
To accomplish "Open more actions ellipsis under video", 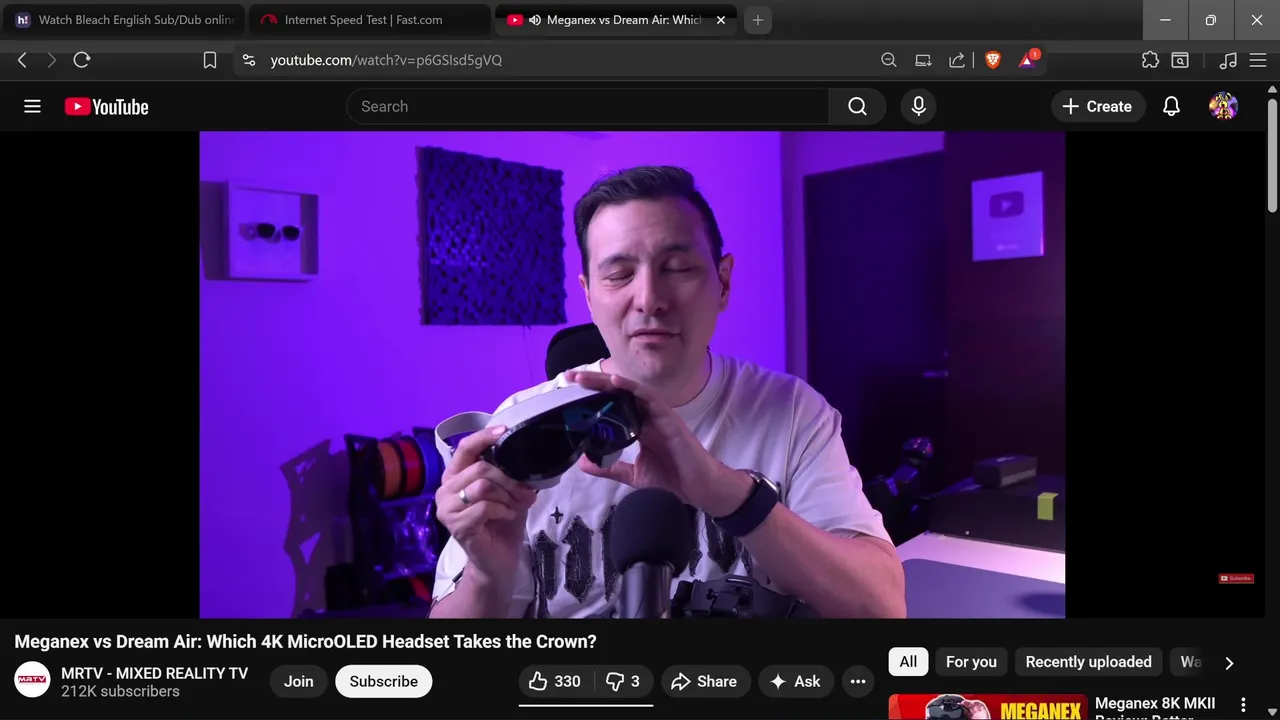I will point(857,681).
